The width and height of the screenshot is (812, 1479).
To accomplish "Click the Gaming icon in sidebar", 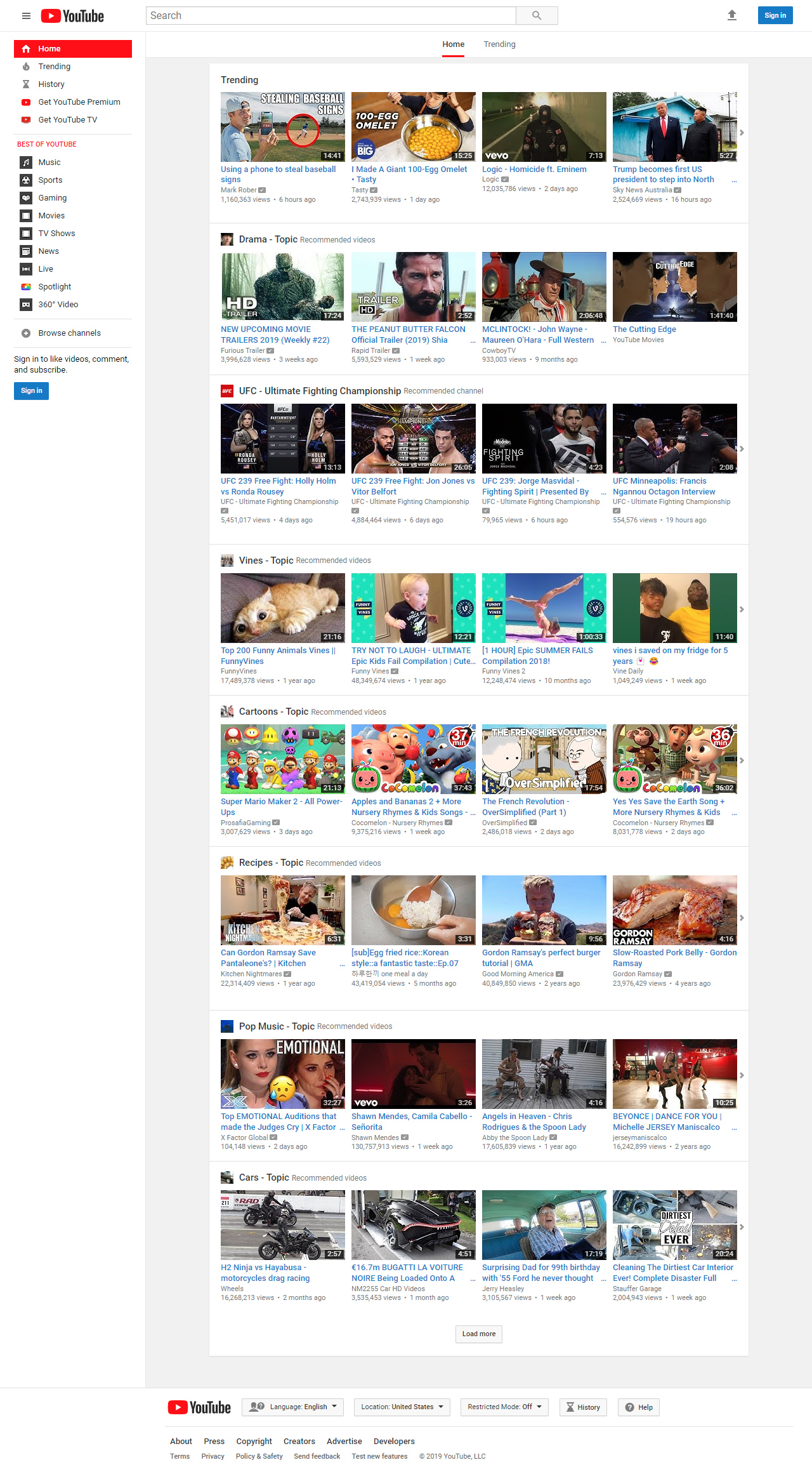I will 26,198.
